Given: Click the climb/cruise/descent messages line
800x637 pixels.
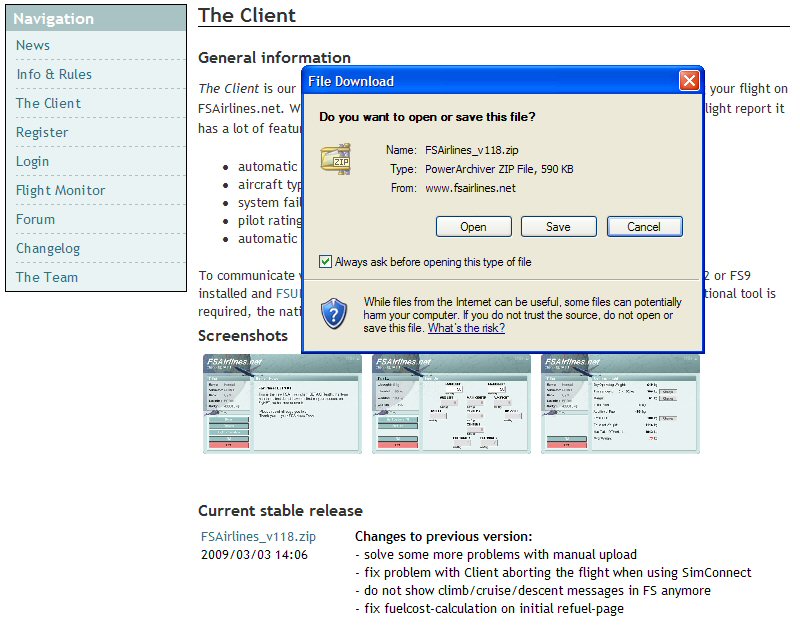Looking at the screenshot, I should [x=533, y=591].
